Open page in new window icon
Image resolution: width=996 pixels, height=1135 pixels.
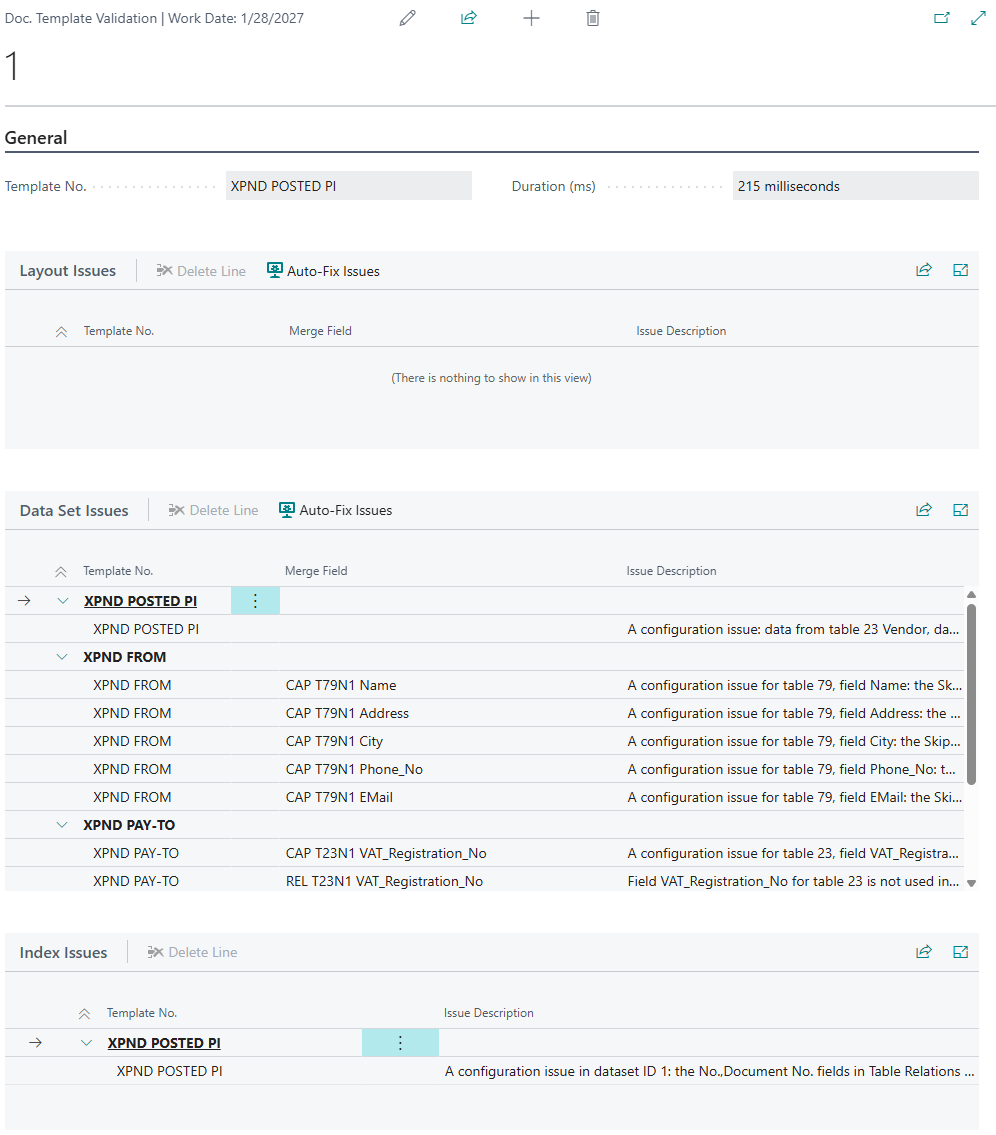941,18
